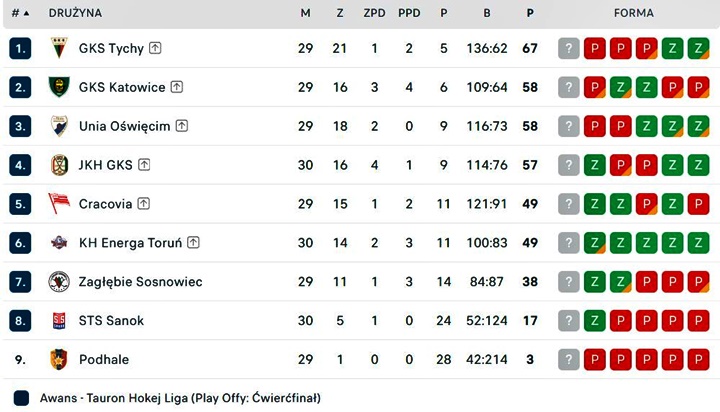
Task: Click the Zagłębie Sosnowiec round logo
Action: 59,282
